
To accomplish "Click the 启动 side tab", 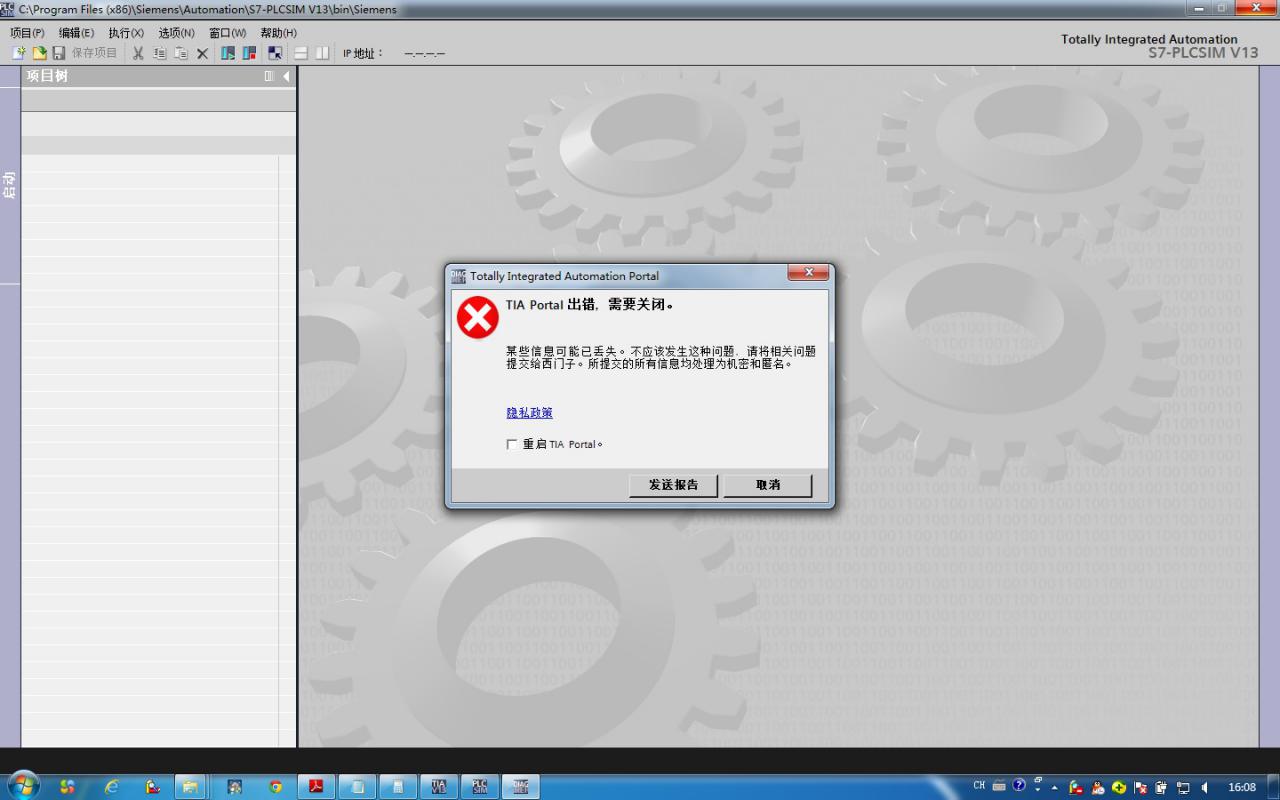I will point(10,184).
